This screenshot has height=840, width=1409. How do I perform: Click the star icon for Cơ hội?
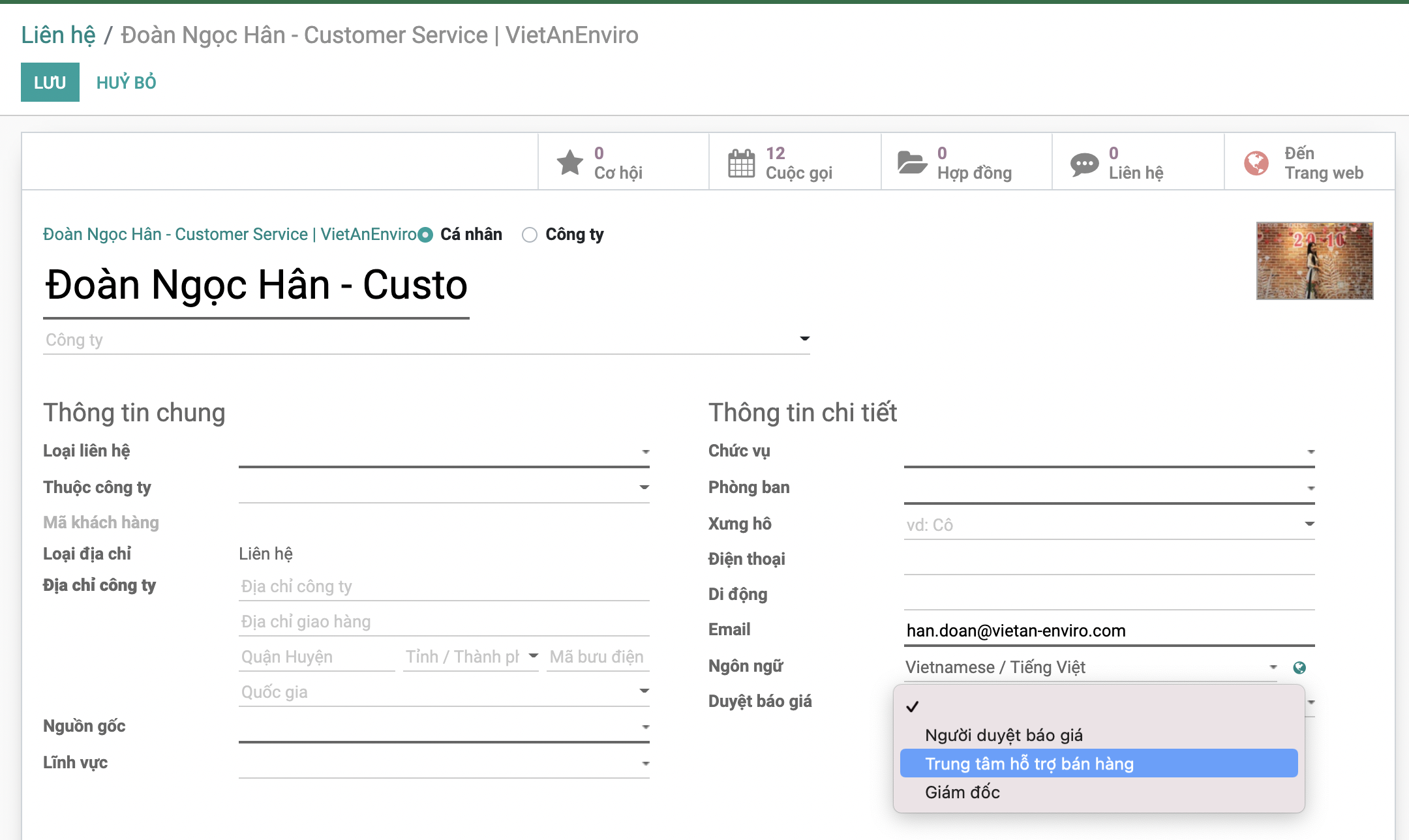click(x=569, y=162)
